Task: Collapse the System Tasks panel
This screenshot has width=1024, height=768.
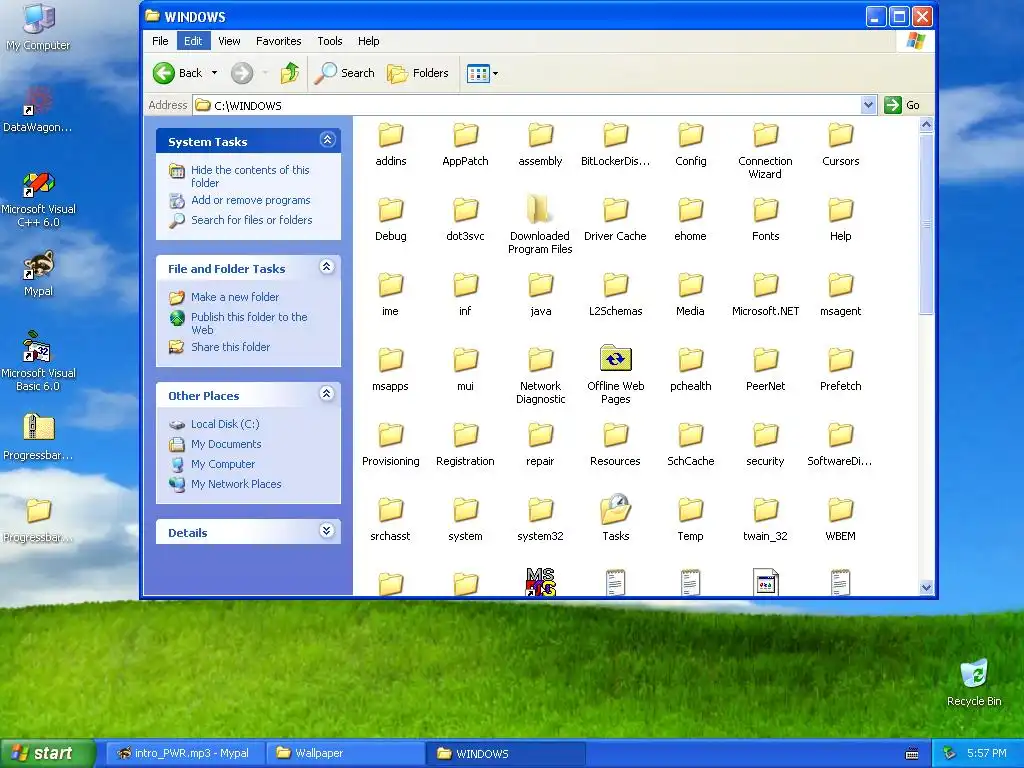Action: [327, 140]
